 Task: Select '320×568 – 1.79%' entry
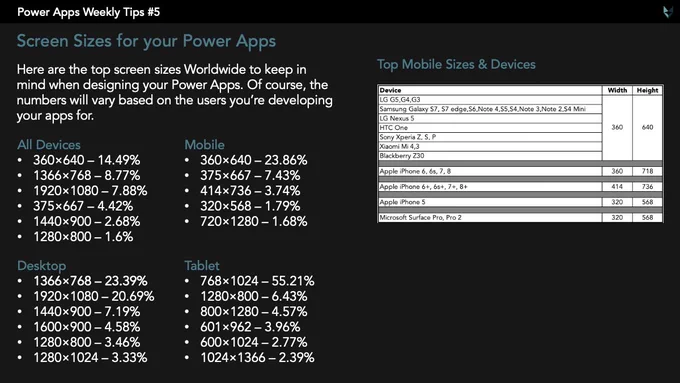(250, 206)
